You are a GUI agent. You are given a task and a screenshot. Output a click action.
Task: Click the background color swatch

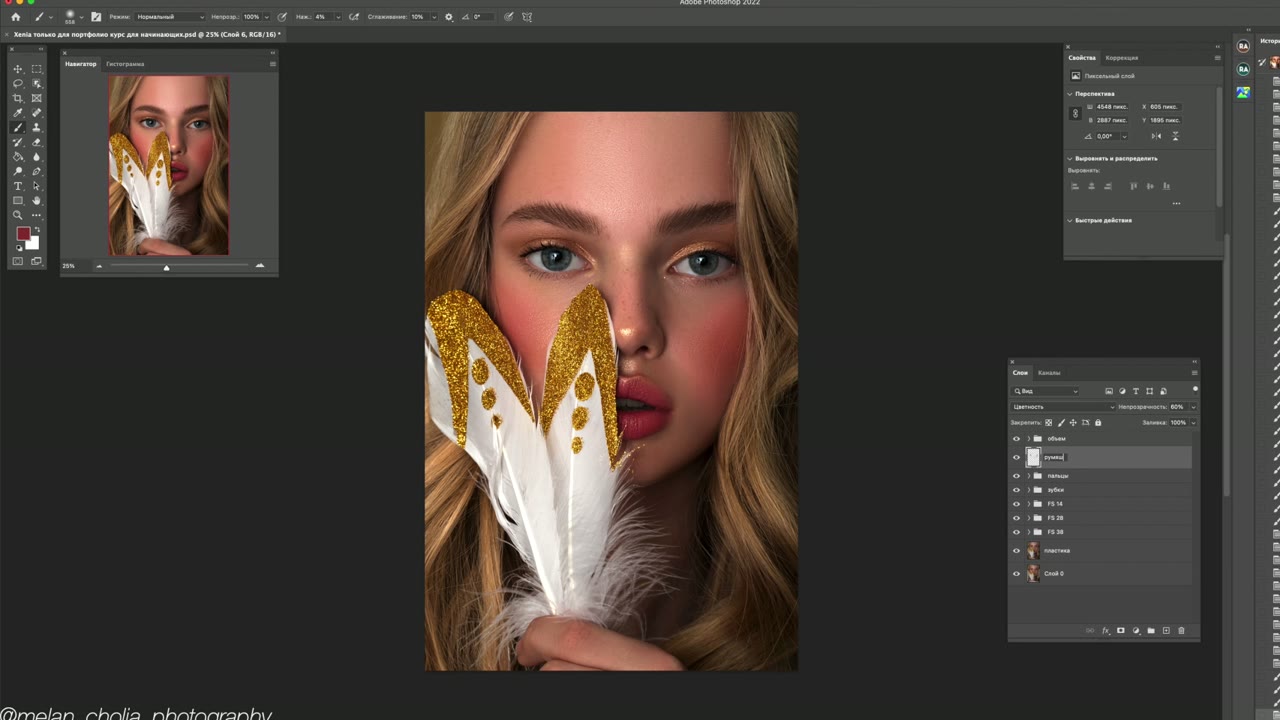click(33, 243)
